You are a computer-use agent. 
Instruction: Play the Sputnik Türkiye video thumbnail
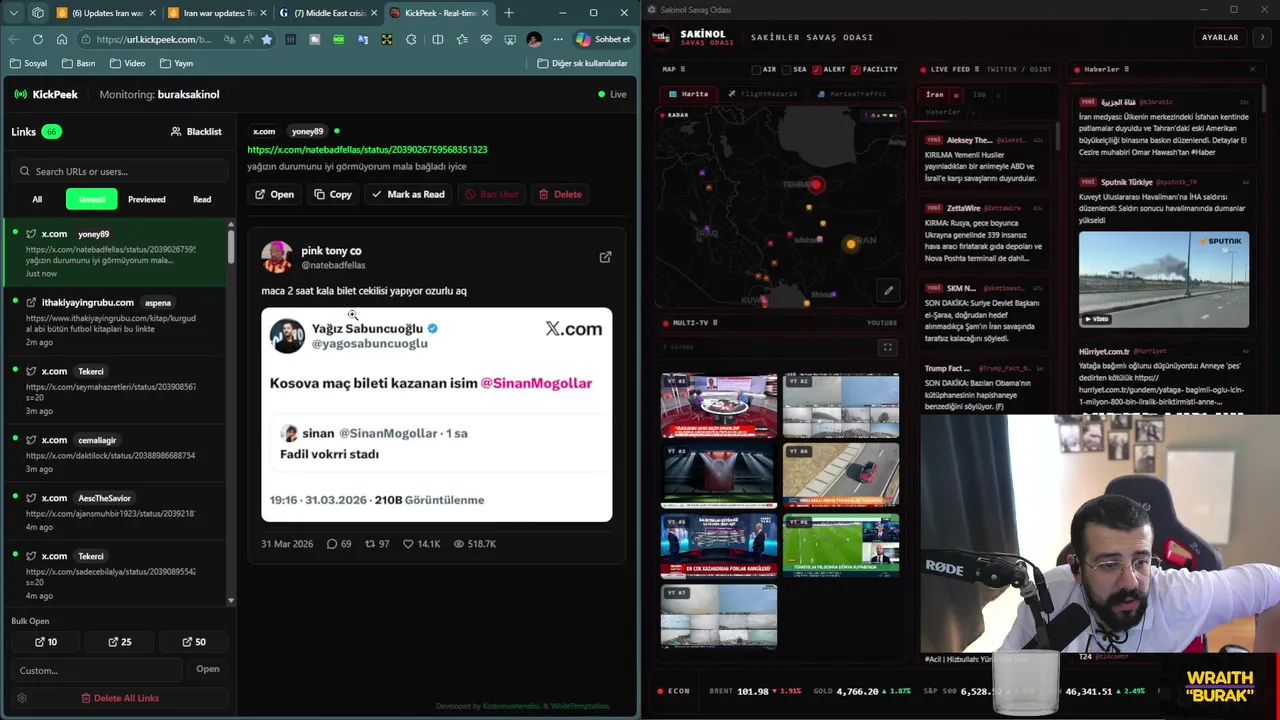[1164, 279]
